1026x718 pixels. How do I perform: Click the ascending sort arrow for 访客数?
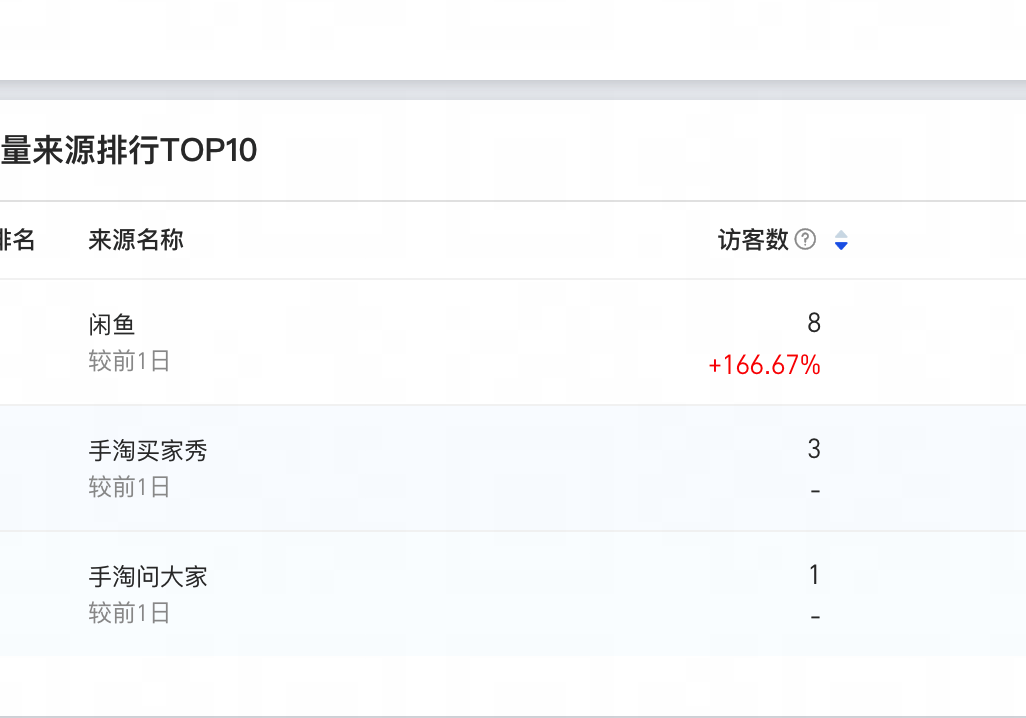(841, 235)
